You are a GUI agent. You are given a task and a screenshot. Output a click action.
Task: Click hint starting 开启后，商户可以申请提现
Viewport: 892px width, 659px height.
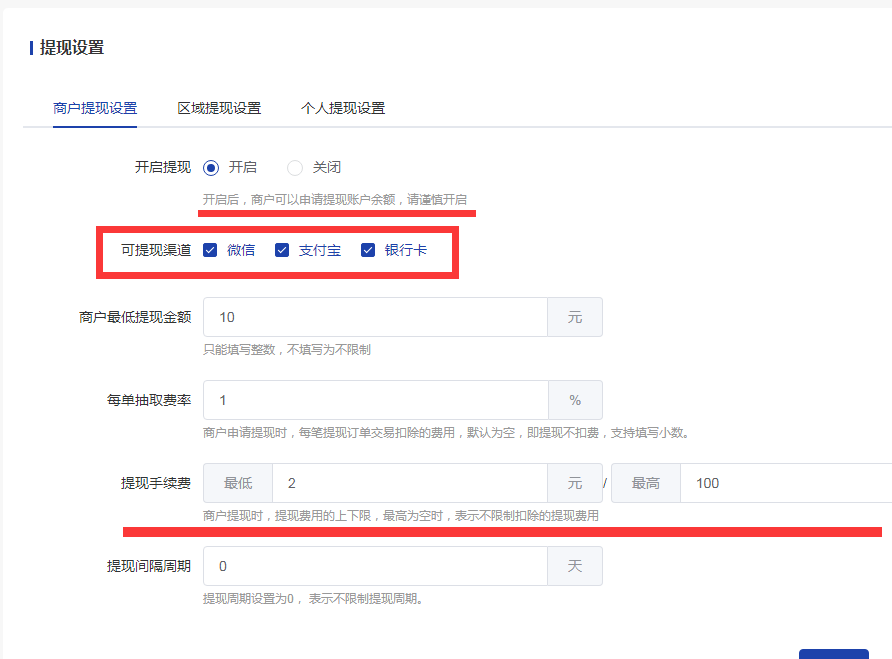pos(334,200)
